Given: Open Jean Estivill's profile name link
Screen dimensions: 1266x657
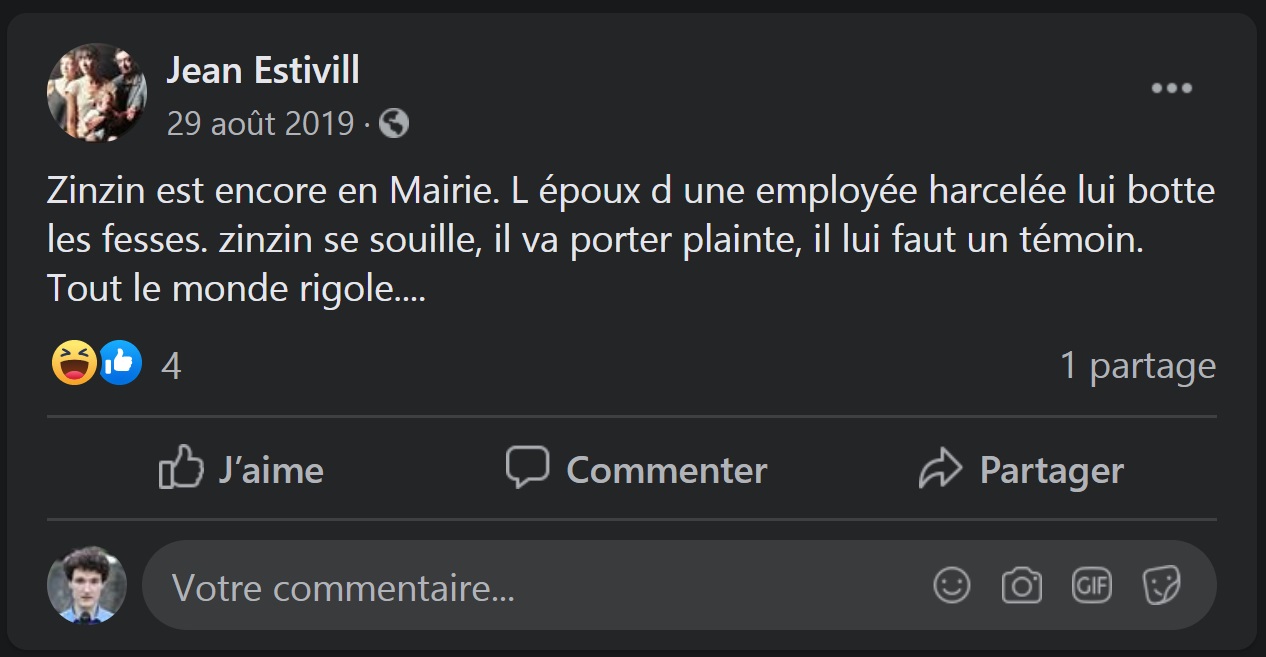Looking at the screenshot, I should [263, 71].
